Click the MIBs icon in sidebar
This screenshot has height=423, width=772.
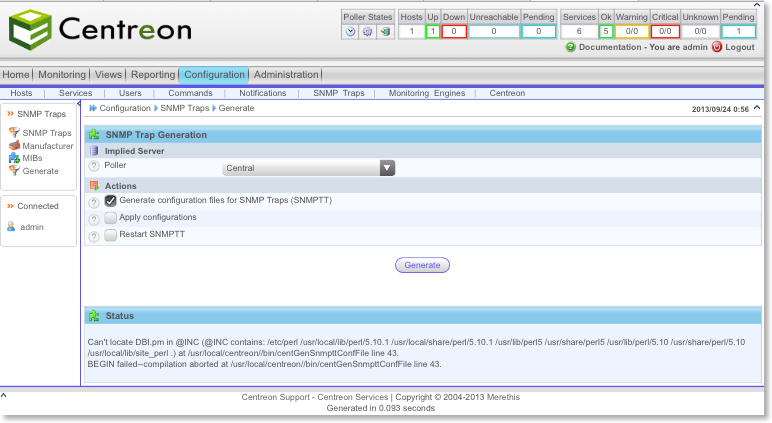[14, 158]
